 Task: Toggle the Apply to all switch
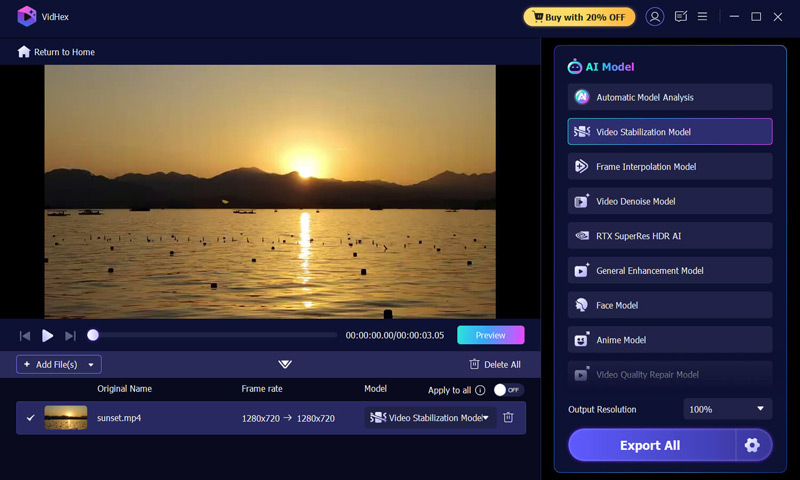508,390
